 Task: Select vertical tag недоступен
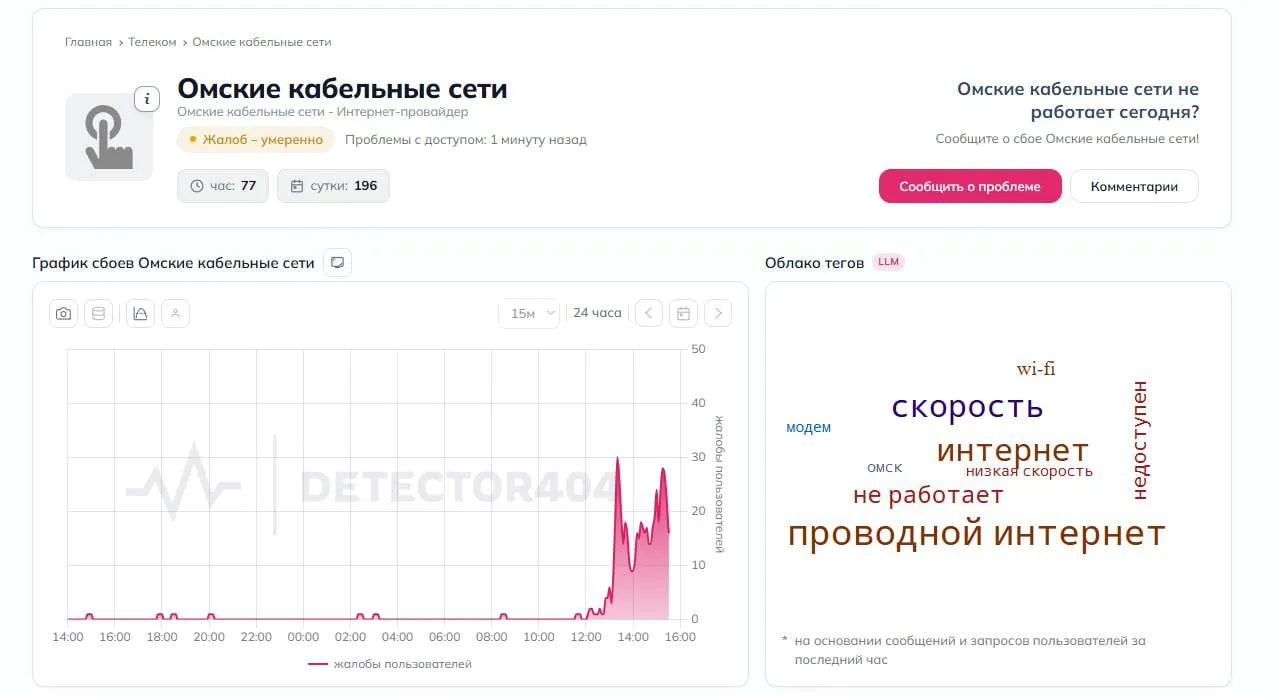pos(1140,440)
